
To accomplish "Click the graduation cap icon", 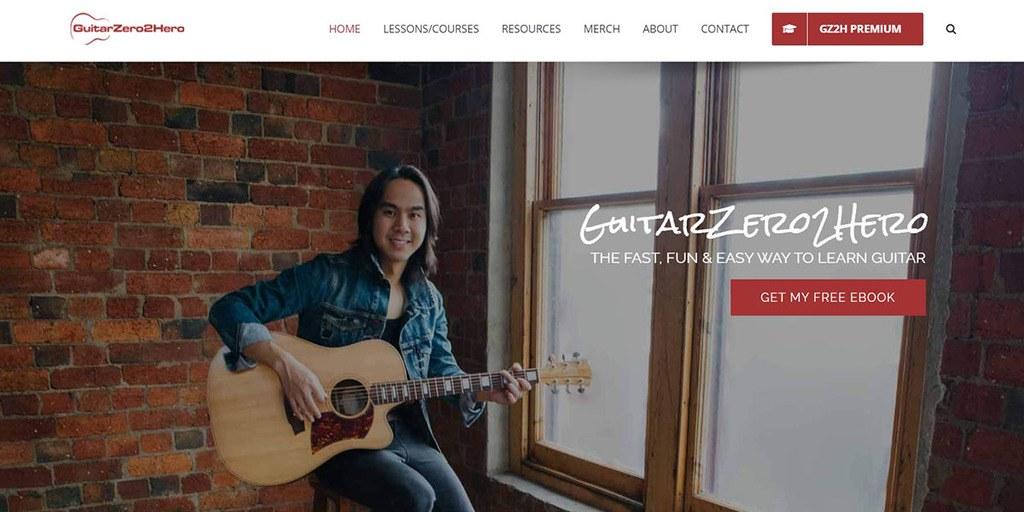I will (790, 29).
